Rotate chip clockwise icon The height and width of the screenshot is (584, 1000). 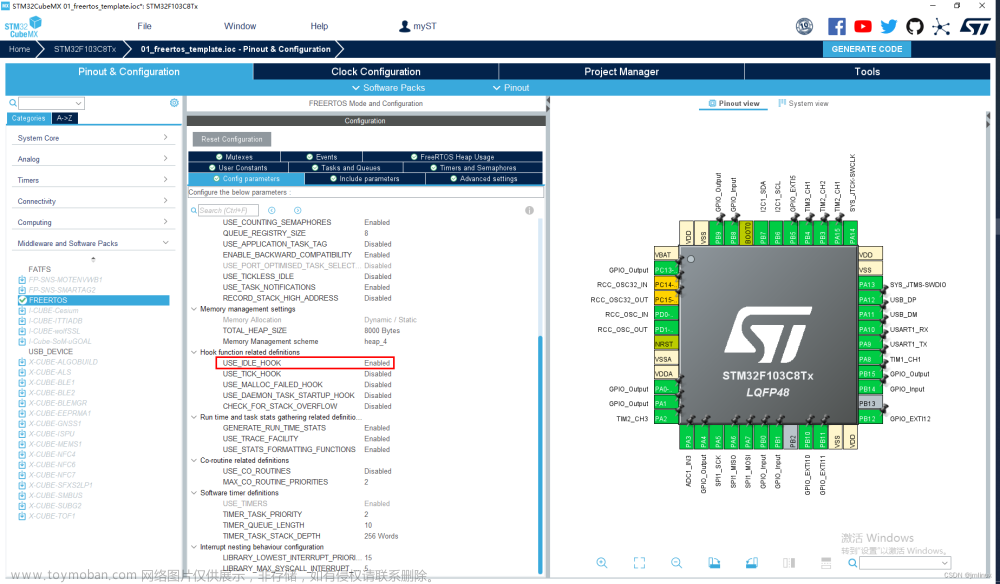click(714, 562)
